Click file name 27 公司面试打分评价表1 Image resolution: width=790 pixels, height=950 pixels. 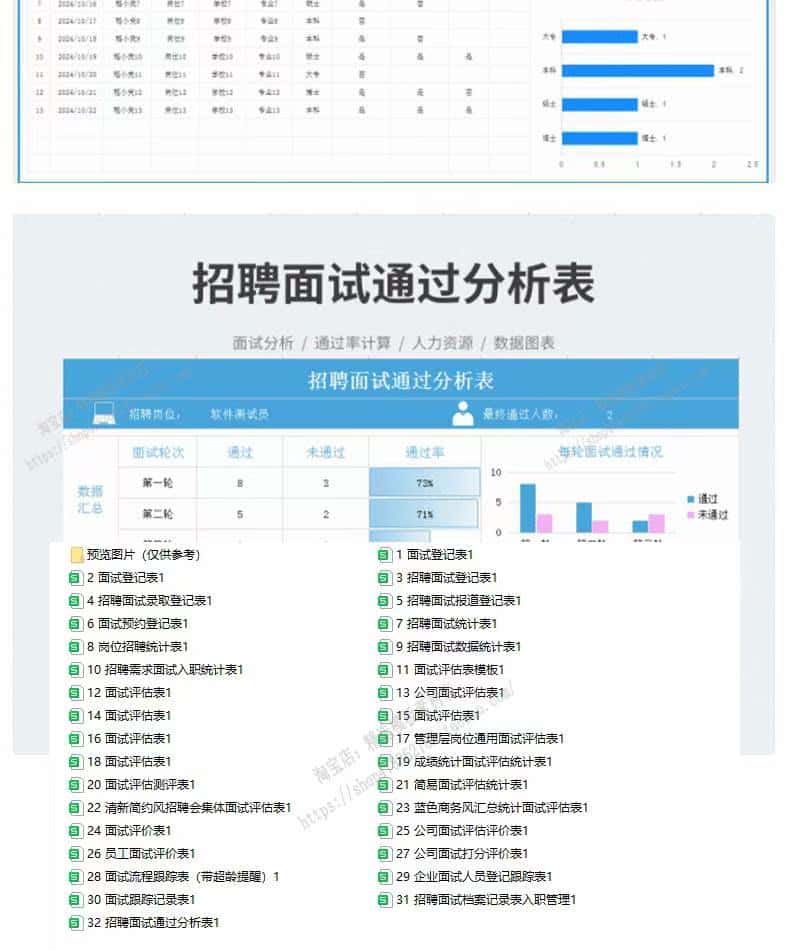tap(462, 854)
